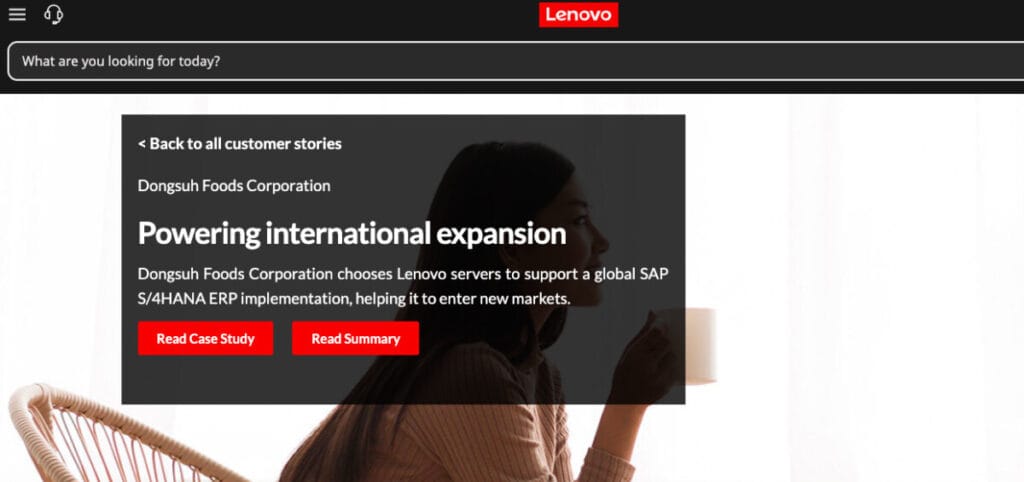Image resolution: width=1024 pixels, height=482 pixels.
Task: Click the phrase 'helping it to enter new markets'
Action: point(463,299)
